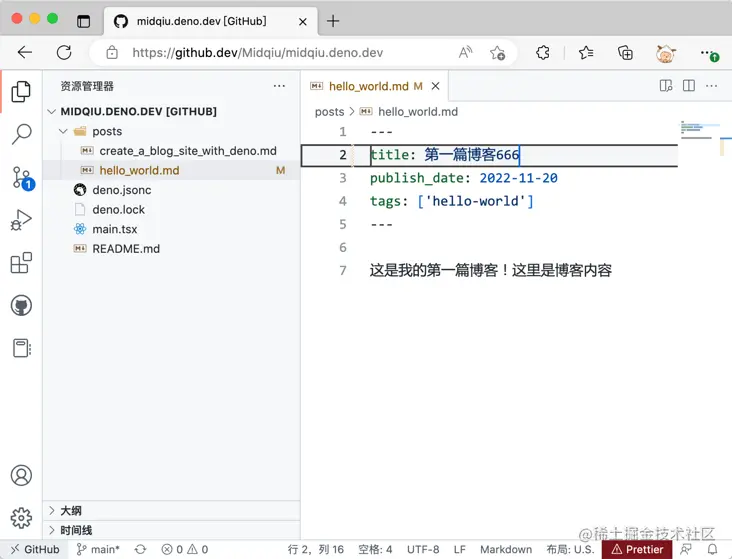Click the browser back arrow
Viewport: 732px width, 559px height.
(25, 52)
